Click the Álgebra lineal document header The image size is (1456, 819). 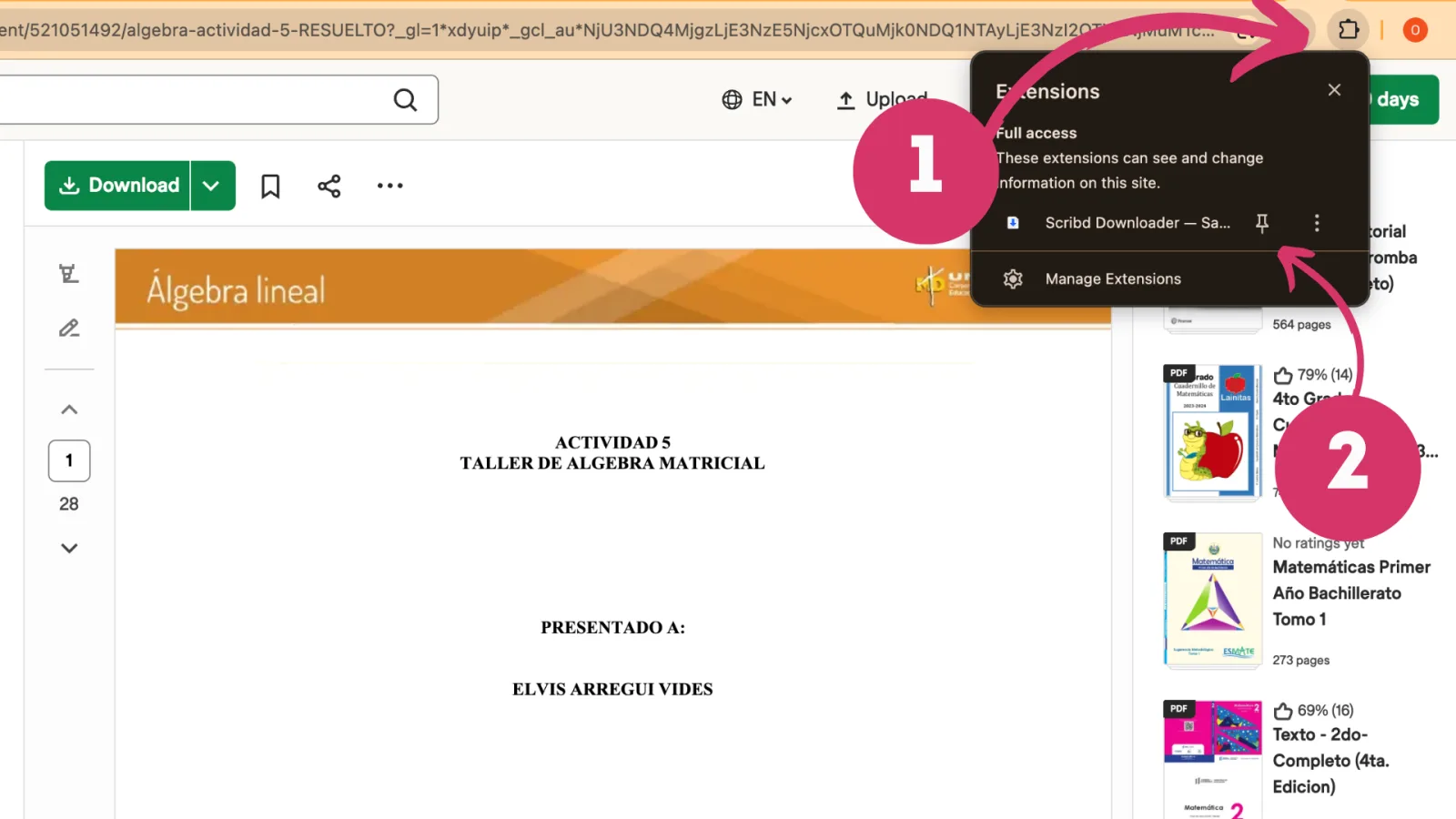(612, 287)
